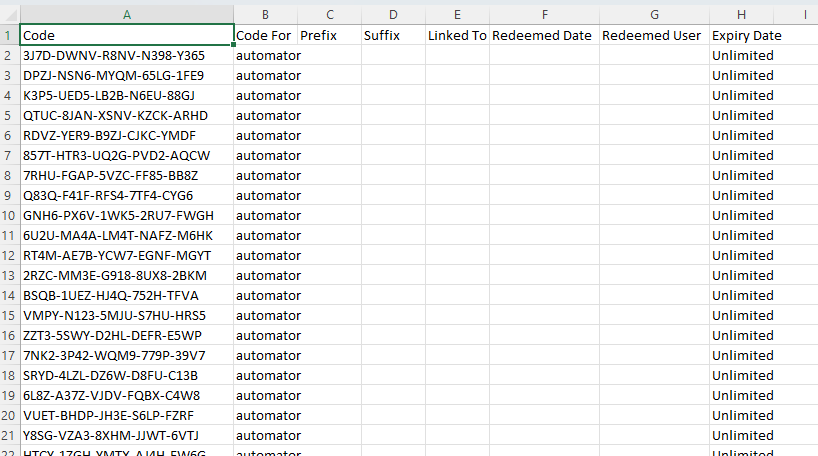The width and height of the screenshot is (818, 456).
Task: Select the "Linked To" header cell
Action: click(x=457, y=35)
